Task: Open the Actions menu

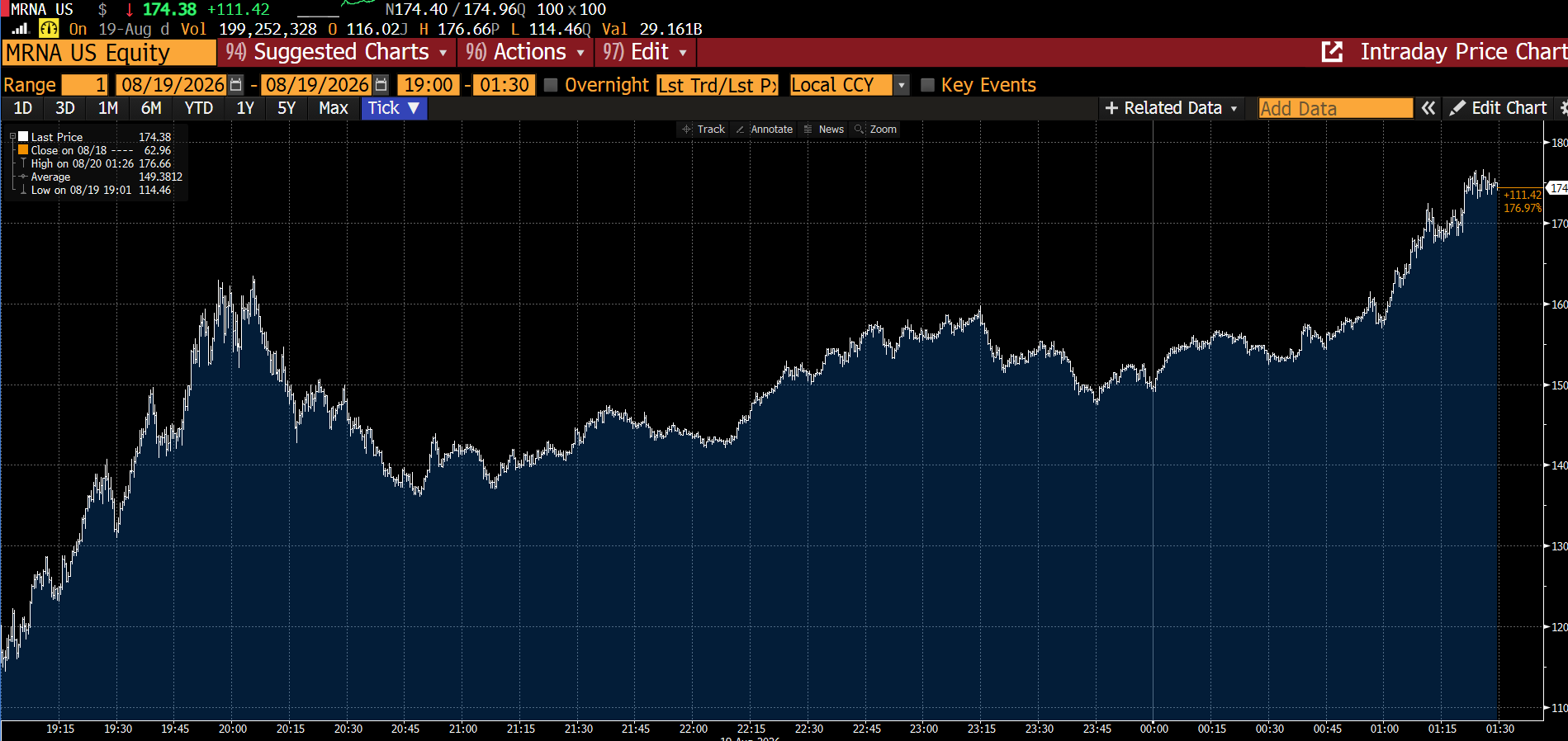Action: tap(525, 52)
